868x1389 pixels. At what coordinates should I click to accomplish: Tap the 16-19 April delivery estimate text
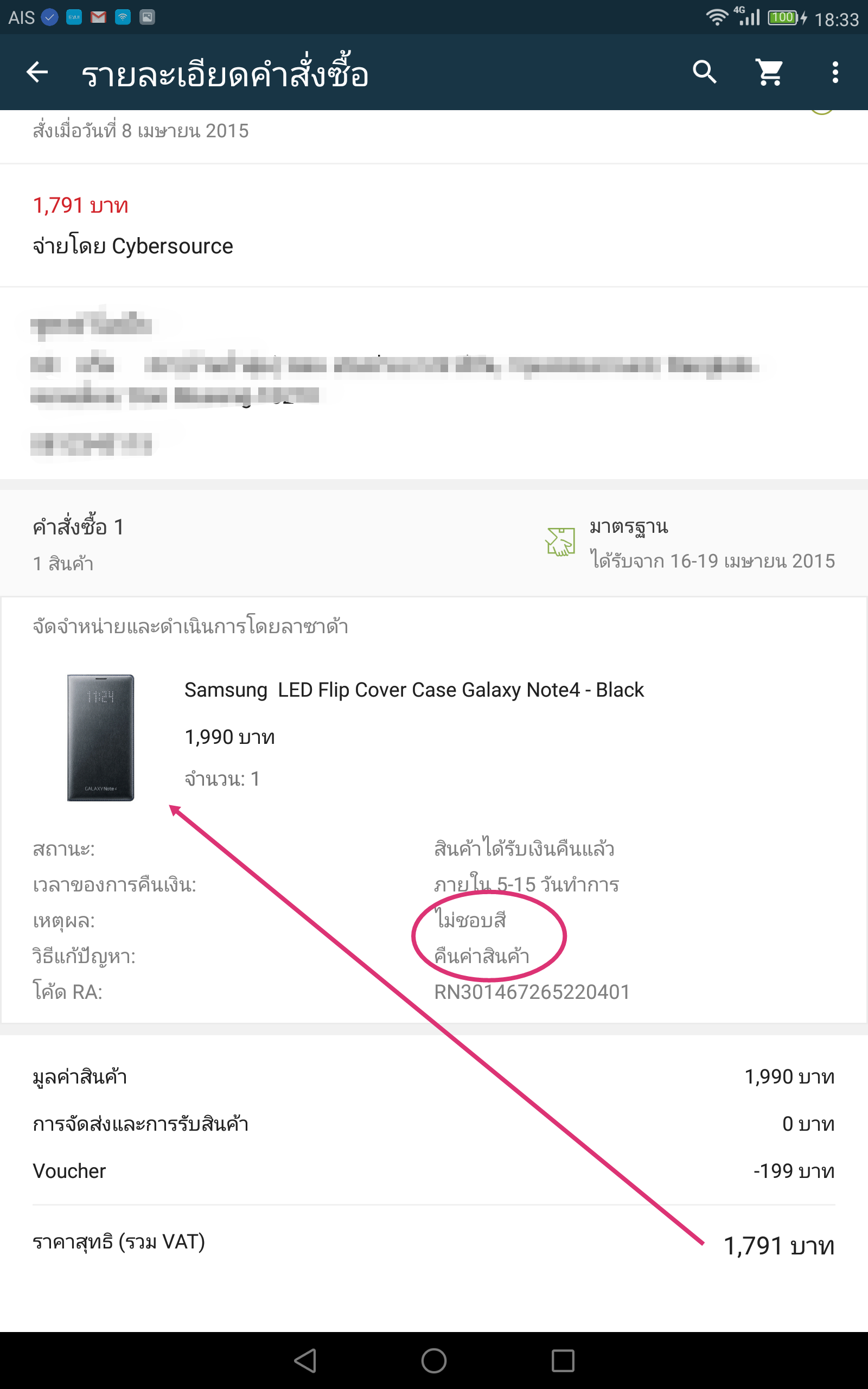point(713,561)
